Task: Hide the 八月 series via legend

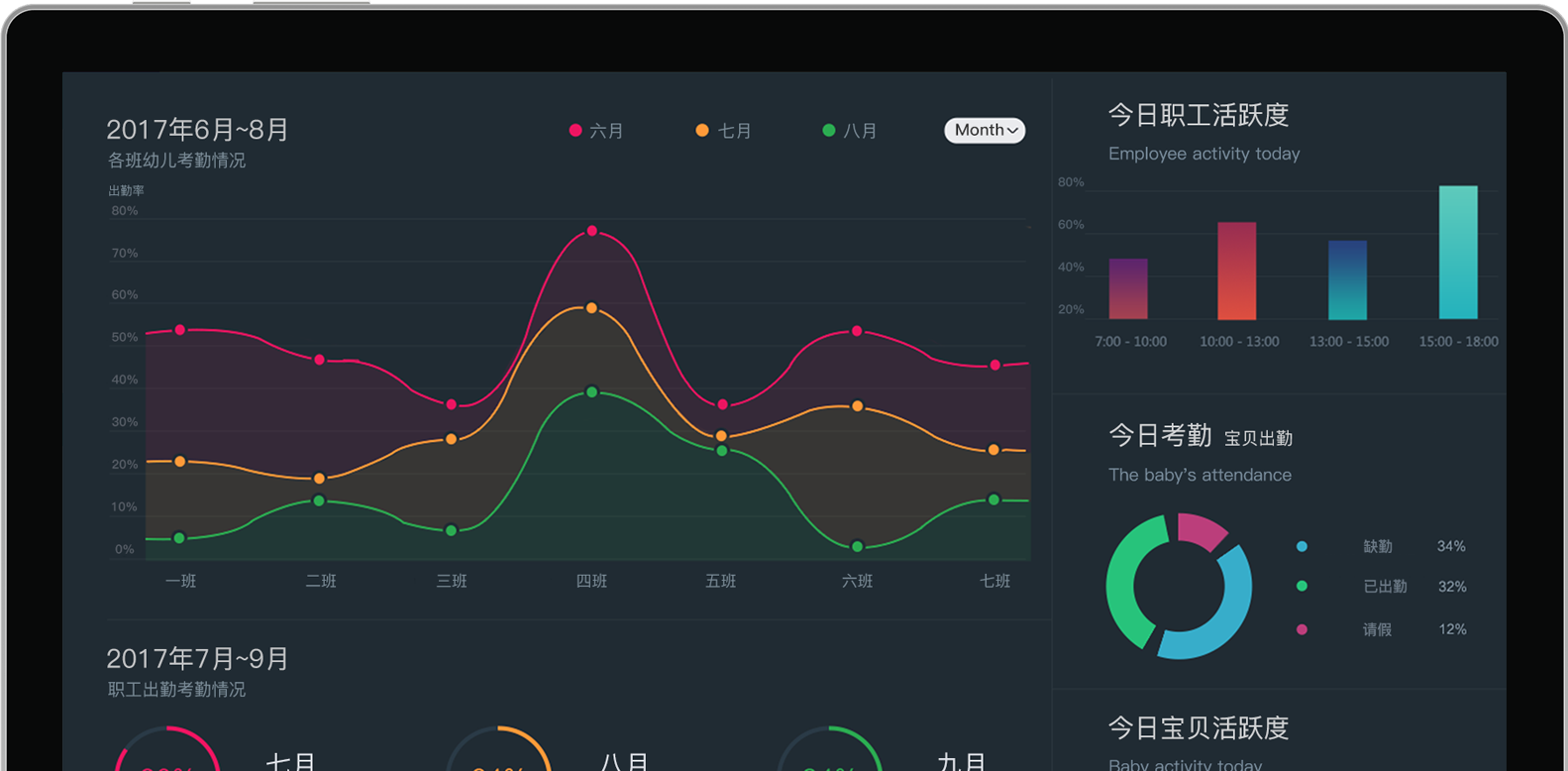Action: tap(850, 131)
